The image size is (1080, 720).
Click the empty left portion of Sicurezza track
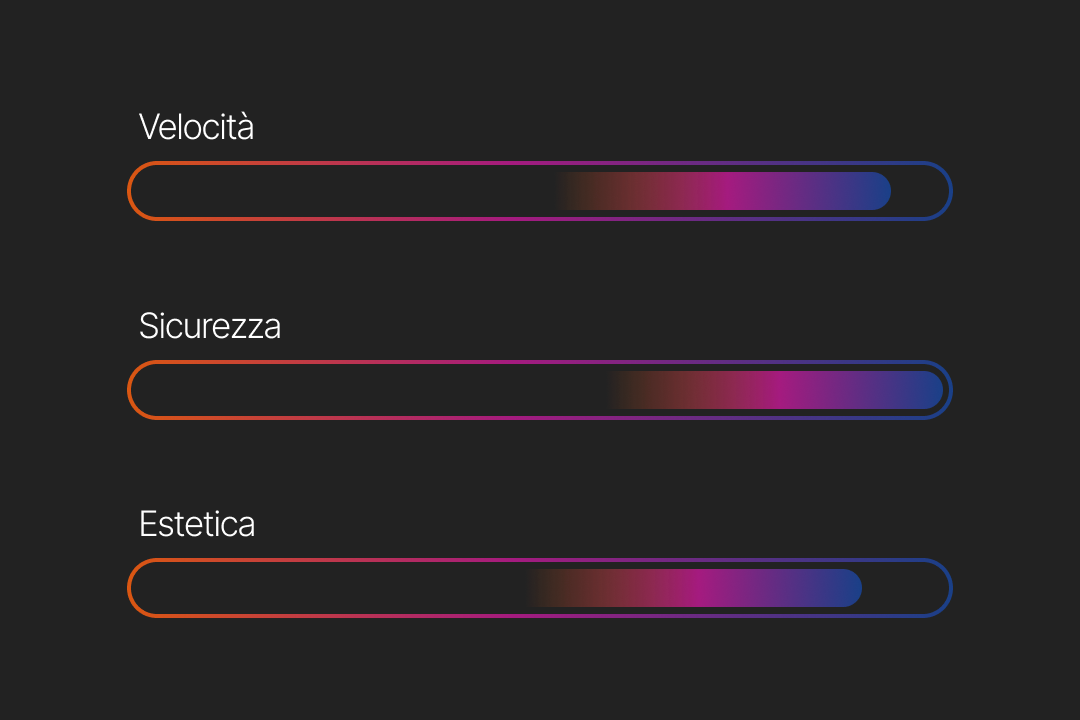coord(370,390)
